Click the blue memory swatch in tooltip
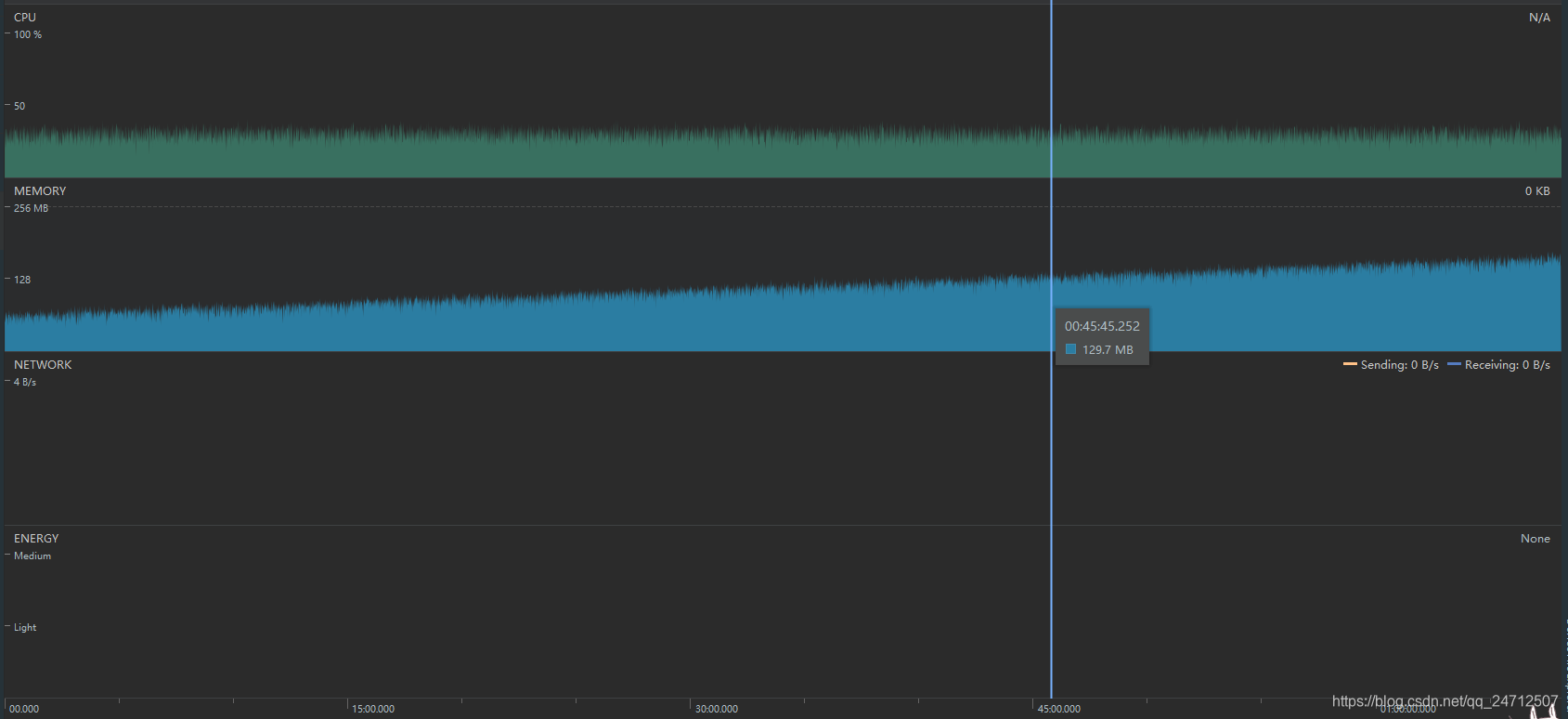1568x719 pixels. [1070, 349]
